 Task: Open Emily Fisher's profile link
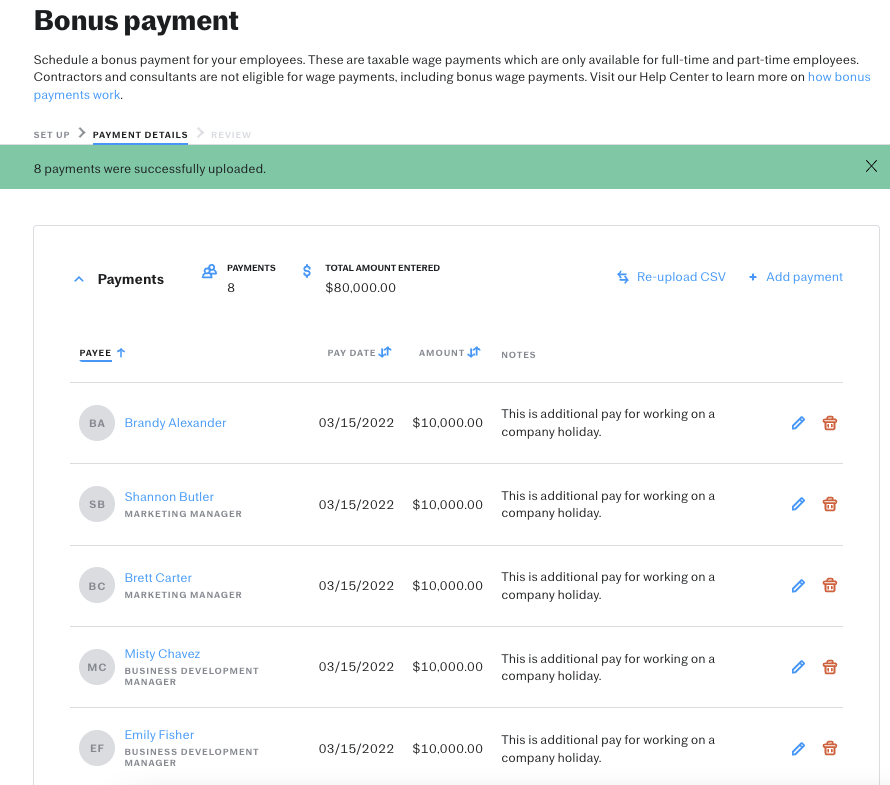pyautogui.click(x=159, y=735)
